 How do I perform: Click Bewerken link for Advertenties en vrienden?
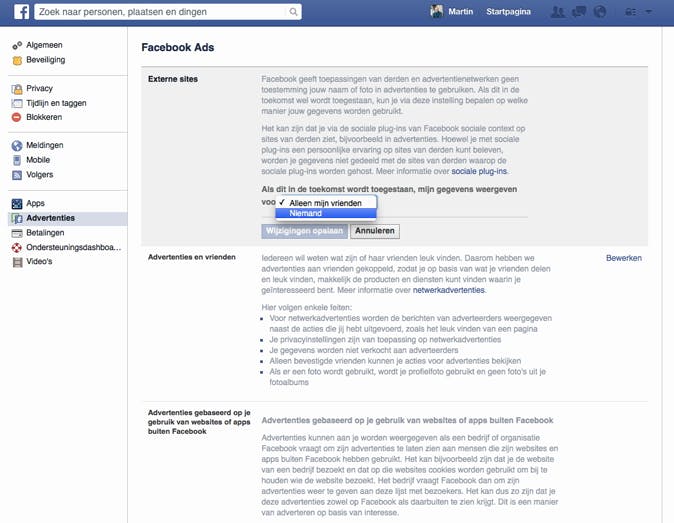pyautogui.click(x=624, y=258)
